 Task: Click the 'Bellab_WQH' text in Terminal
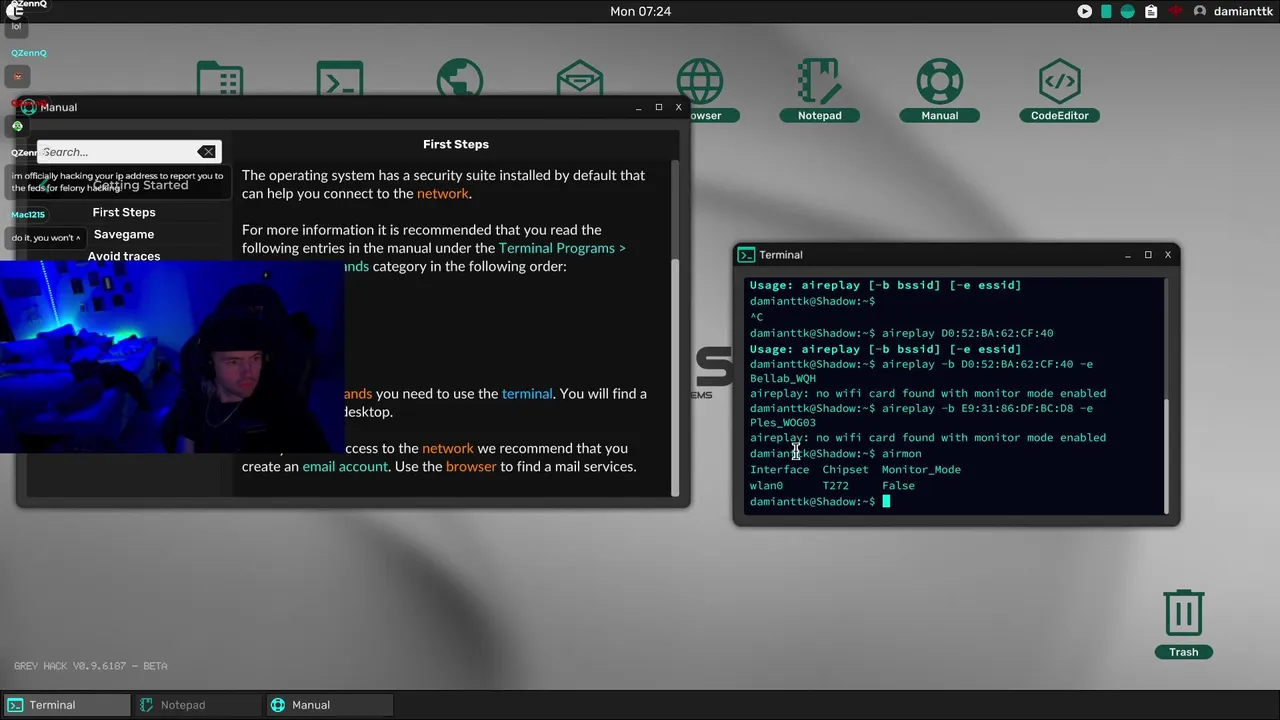(783, 379)
